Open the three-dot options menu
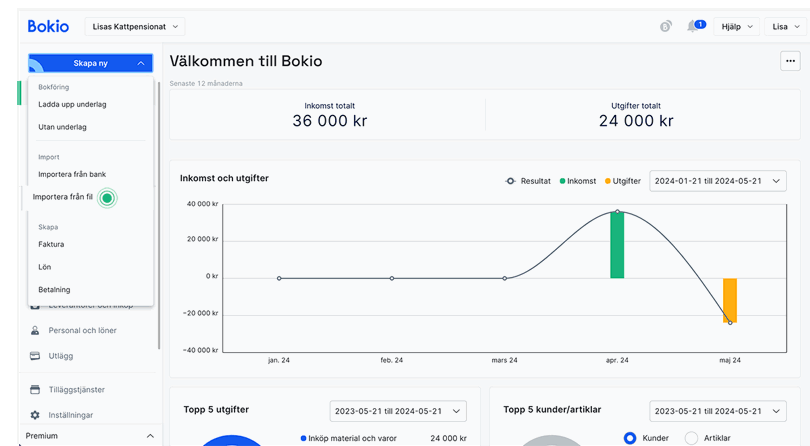Viewport: 810px width, 446px height. click(789, 62)
